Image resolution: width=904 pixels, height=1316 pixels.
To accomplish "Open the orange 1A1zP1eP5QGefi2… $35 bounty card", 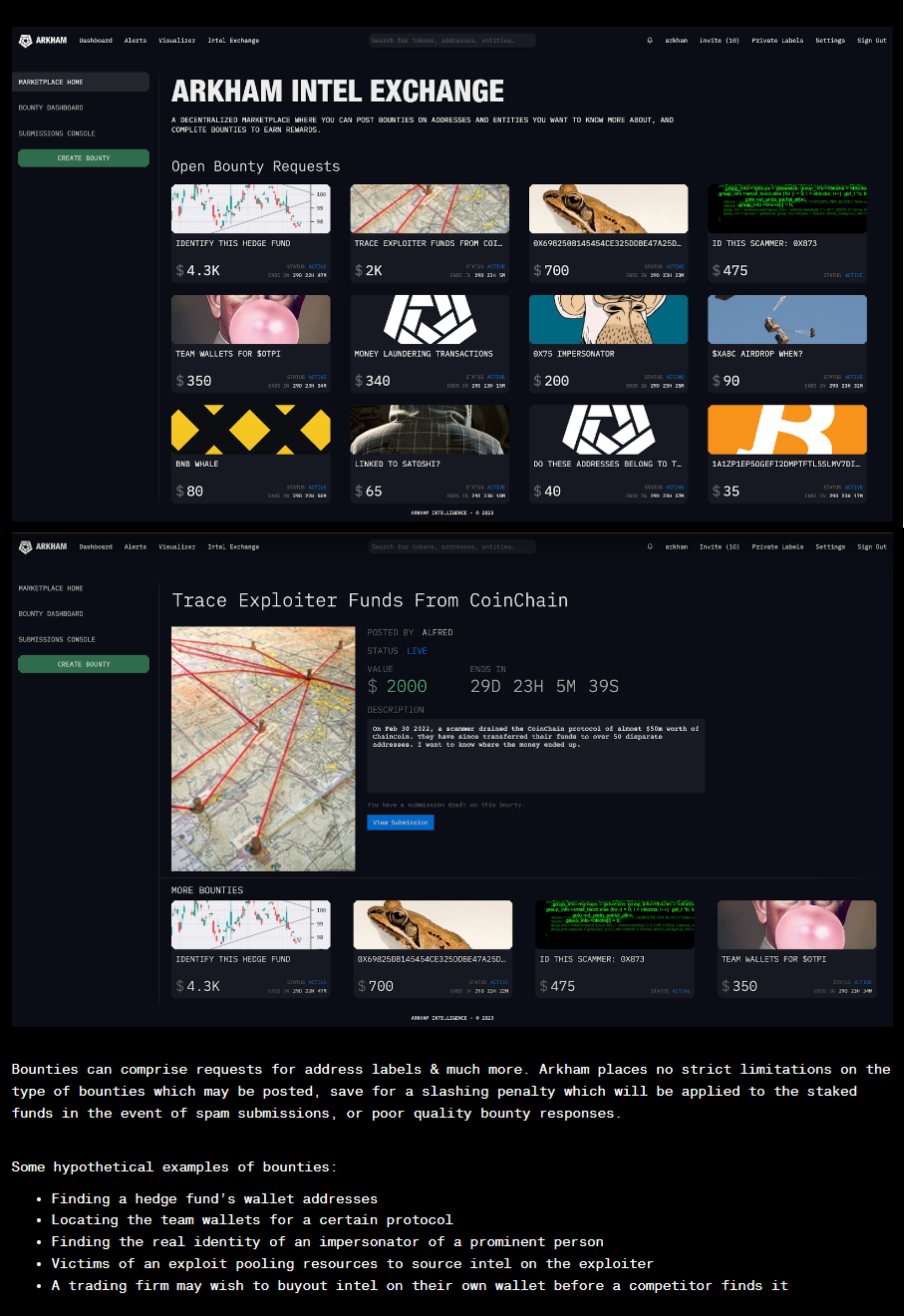I will pos(787,454).
